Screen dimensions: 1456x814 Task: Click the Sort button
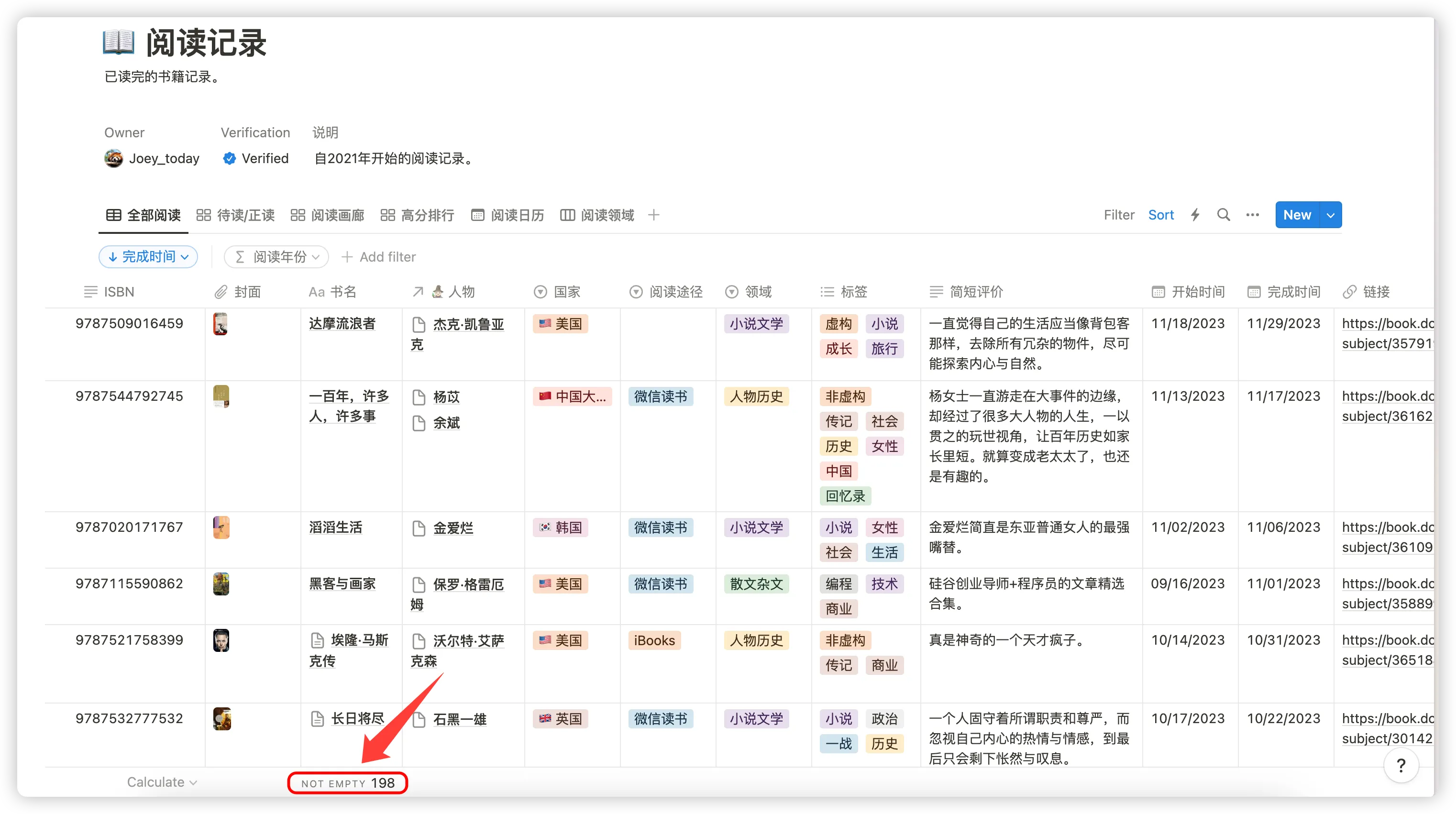pyautogui.click(x=1160, y=215)
